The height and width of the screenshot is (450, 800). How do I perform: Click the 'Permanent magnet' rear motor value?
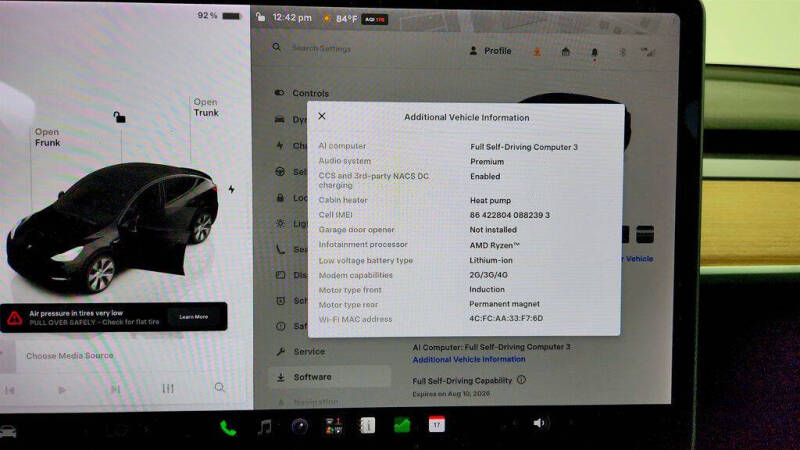tap(504, 304)
